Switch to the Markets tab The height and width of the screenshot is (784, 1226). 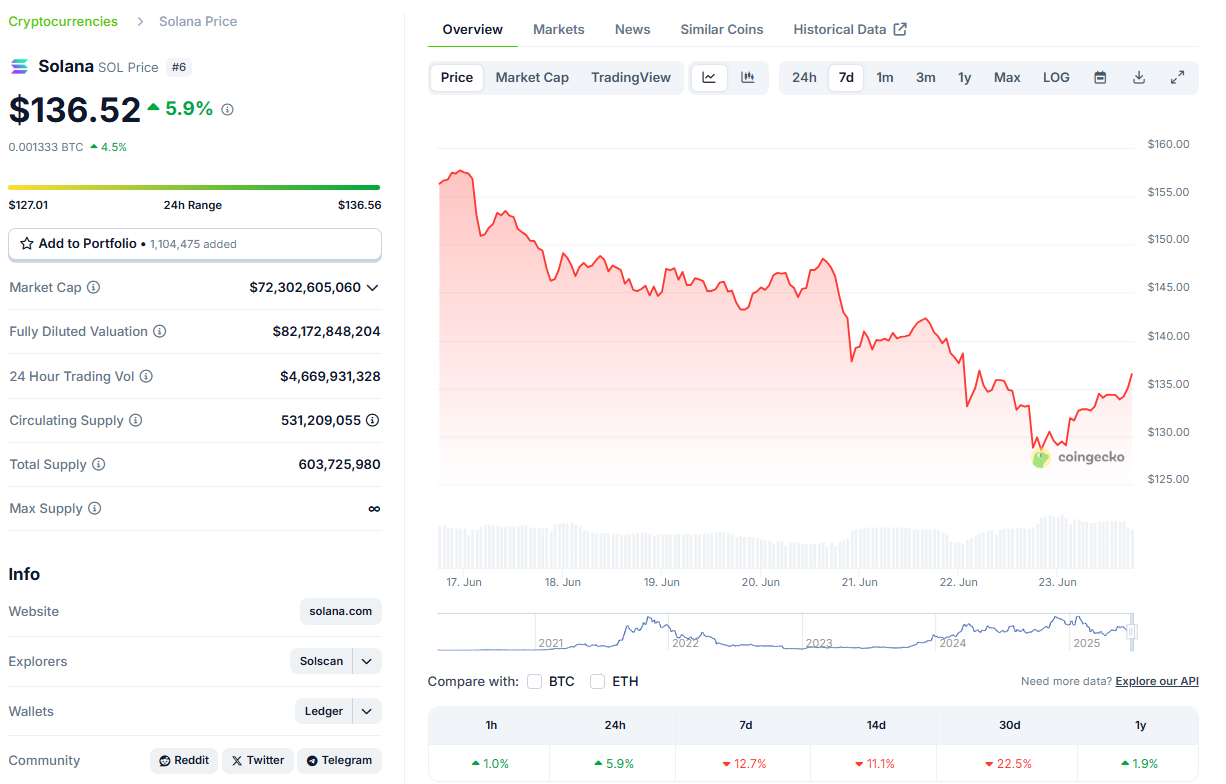coord(559,30)
